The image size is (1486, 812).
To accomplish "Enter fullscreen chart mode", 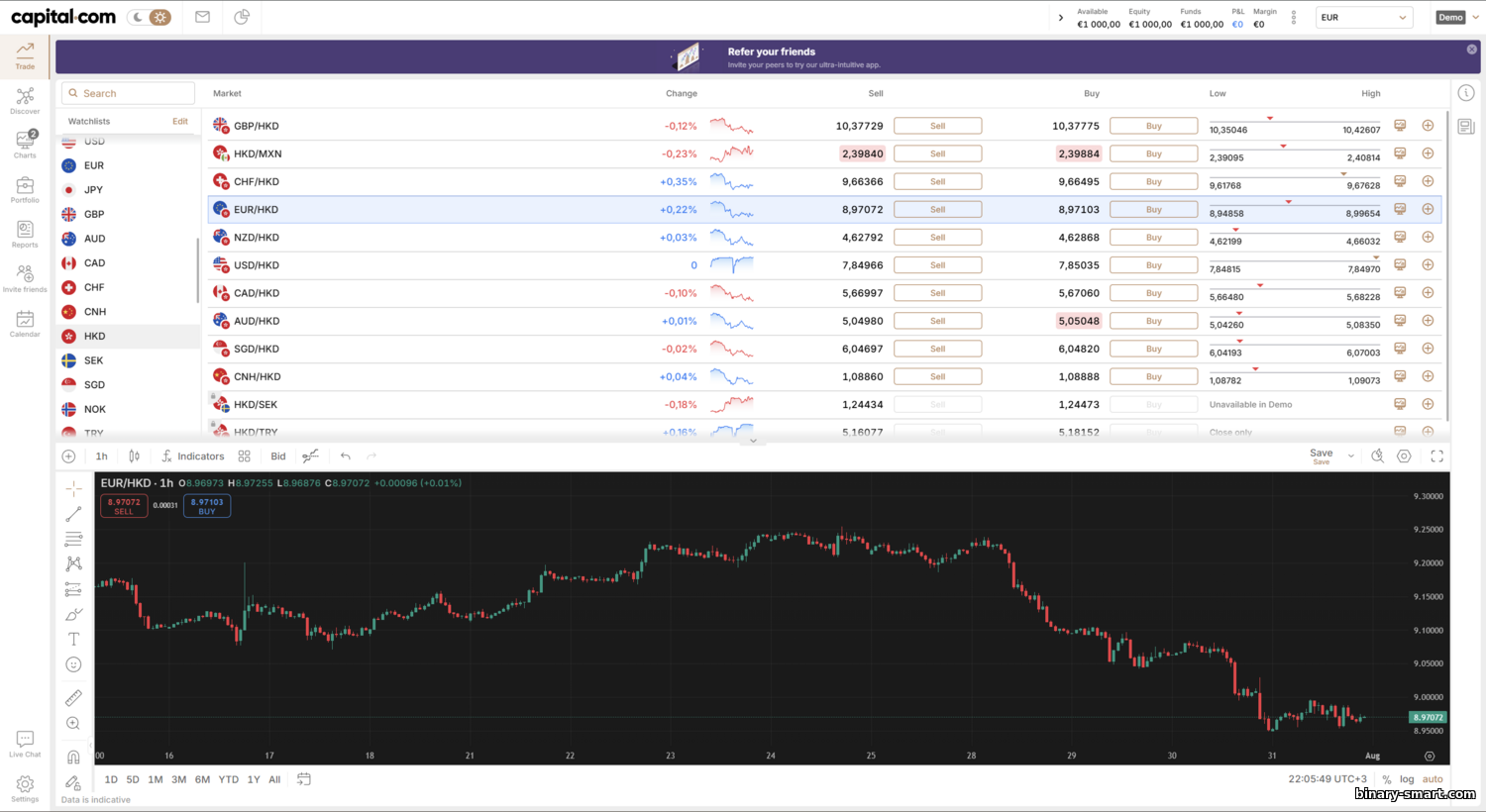I will click(1436, 457).
